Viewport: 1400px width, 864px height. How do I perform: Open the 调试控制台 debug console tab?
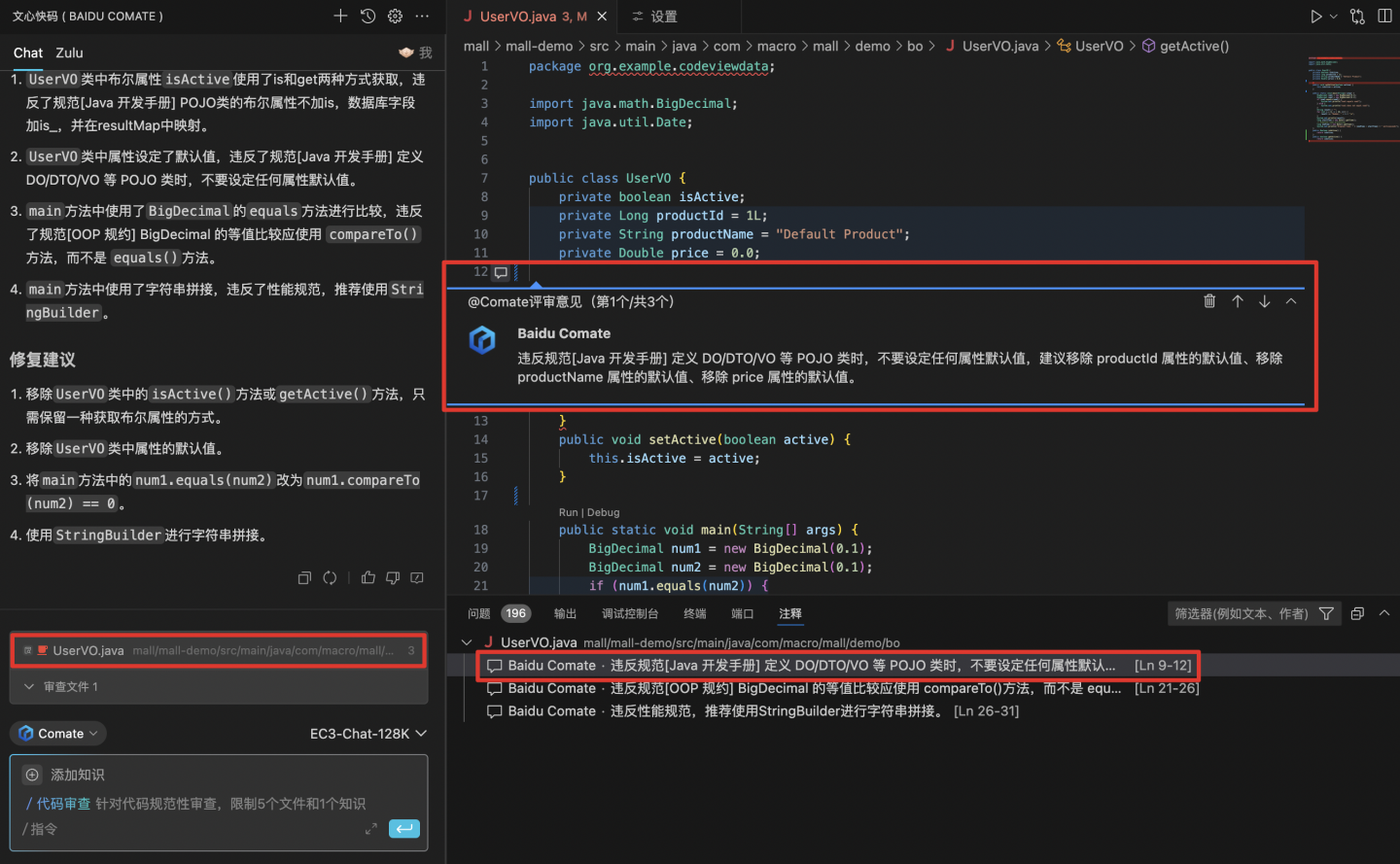(630, 613)
